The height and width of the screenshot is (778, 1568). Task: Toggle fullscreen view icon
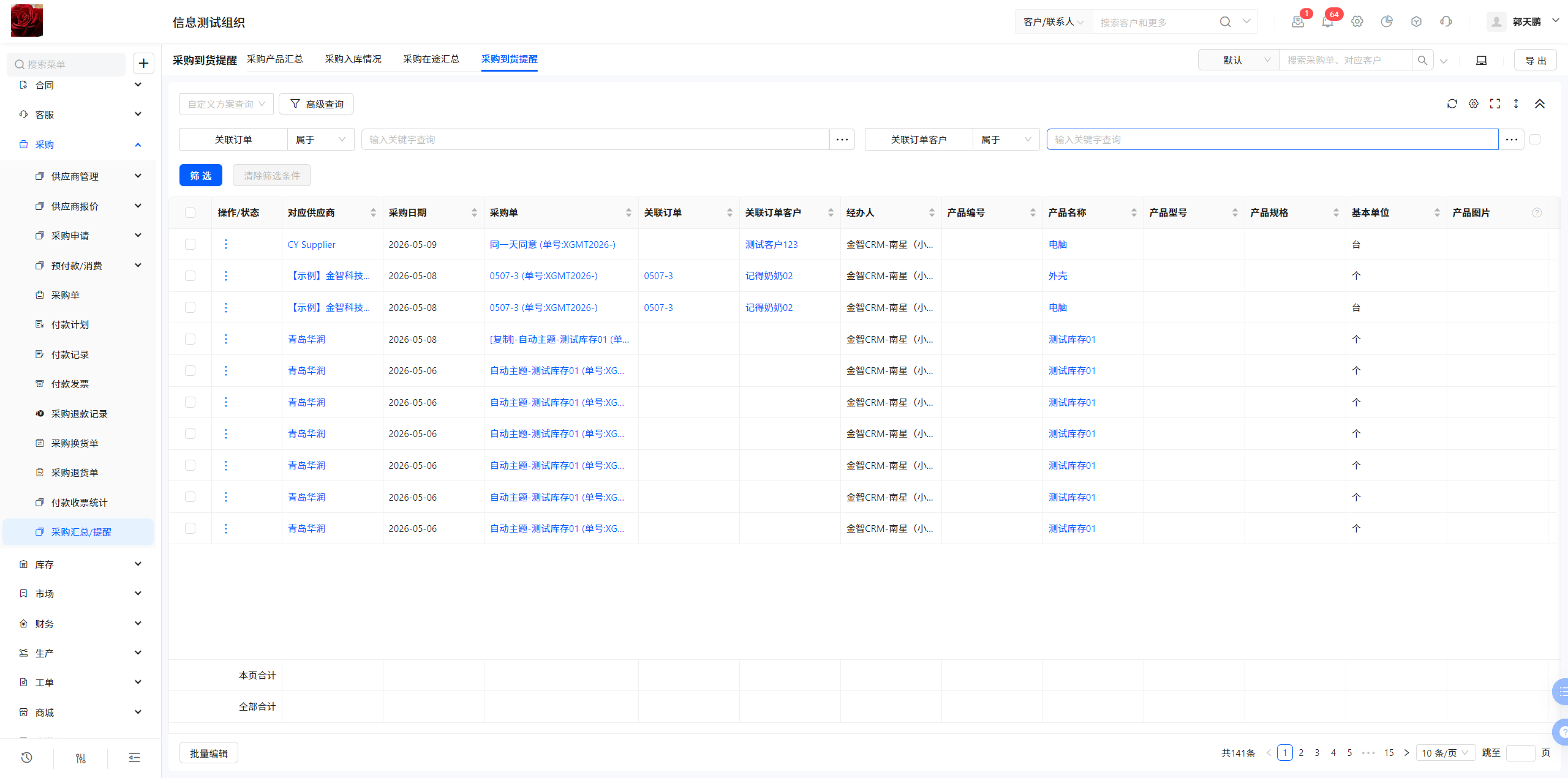click(x=1495, y=104)
